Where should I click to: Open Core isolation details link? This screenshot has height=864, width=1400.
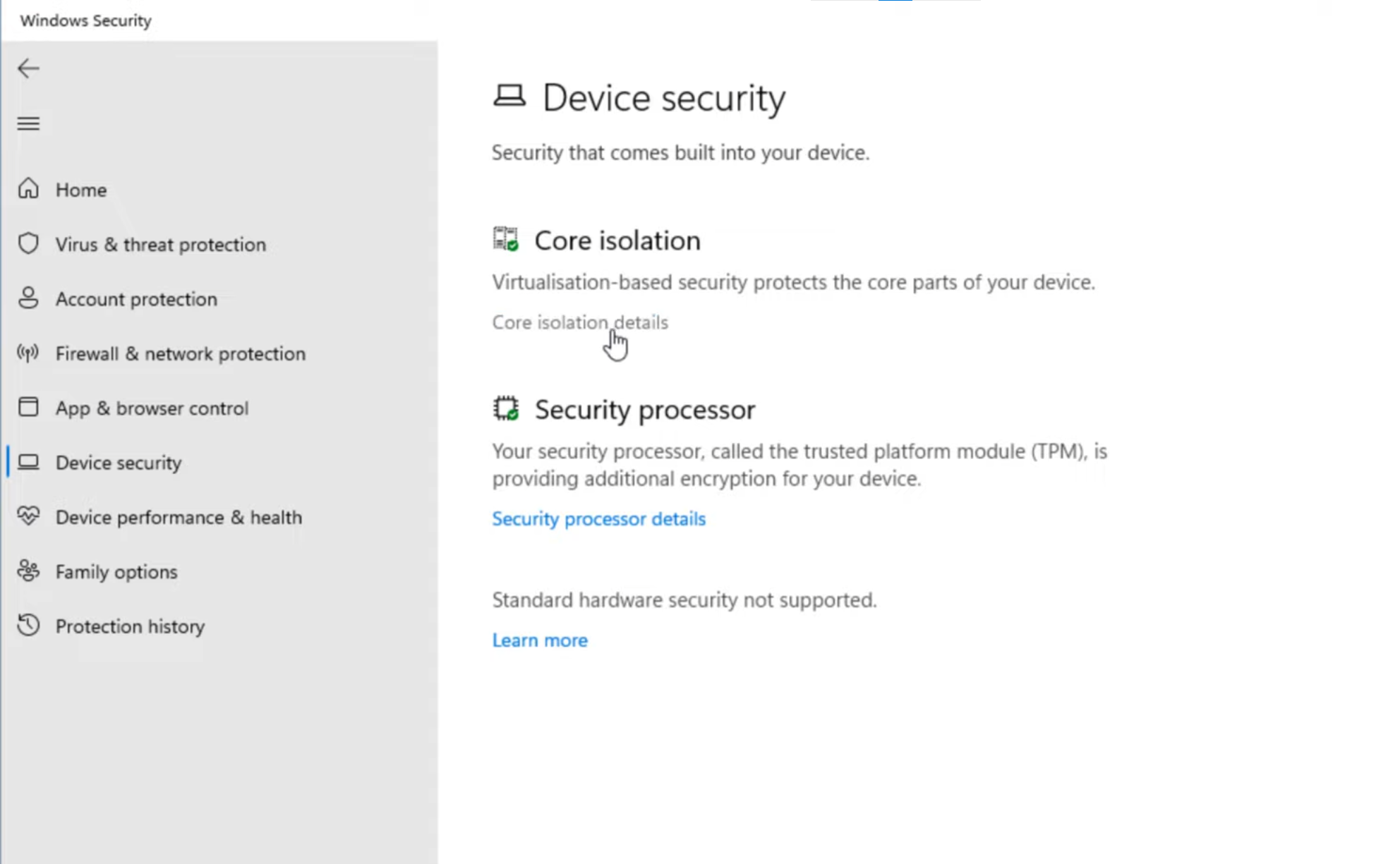[579, 322]
